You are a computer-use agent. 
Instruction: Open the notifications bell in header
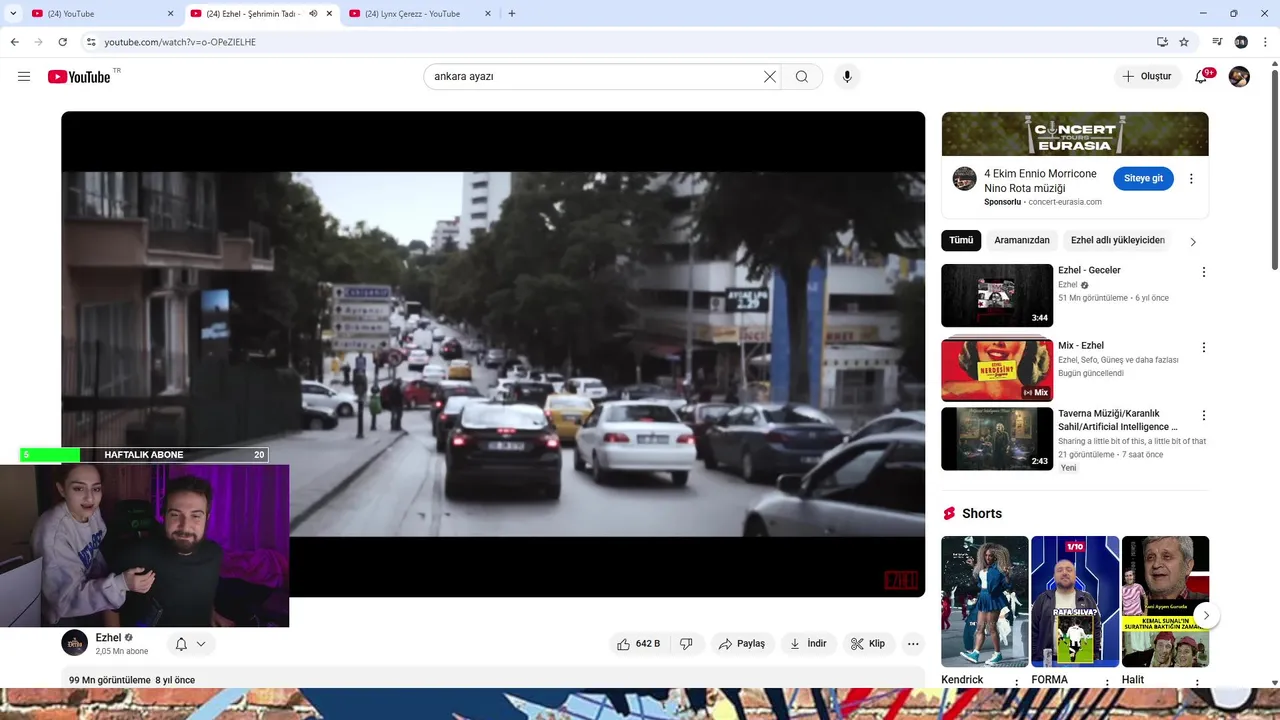1201,77
